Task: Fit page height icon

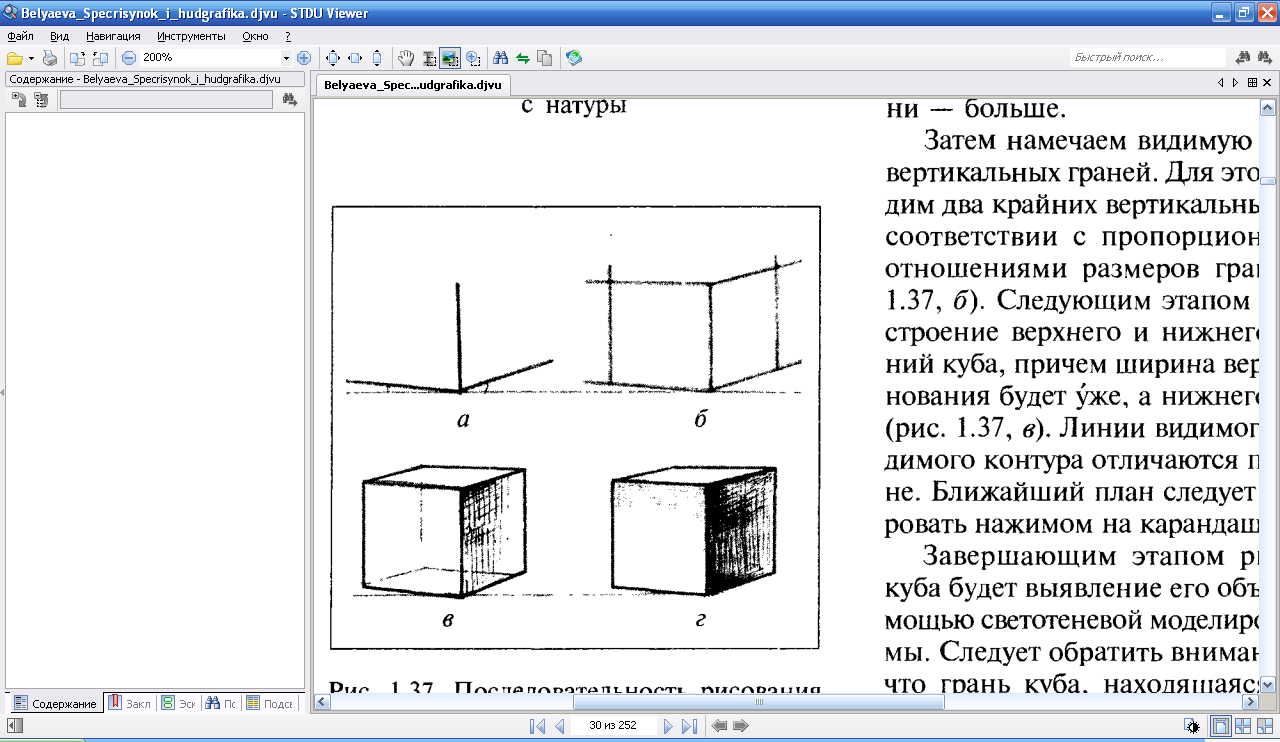Action: tap(376, 58)
